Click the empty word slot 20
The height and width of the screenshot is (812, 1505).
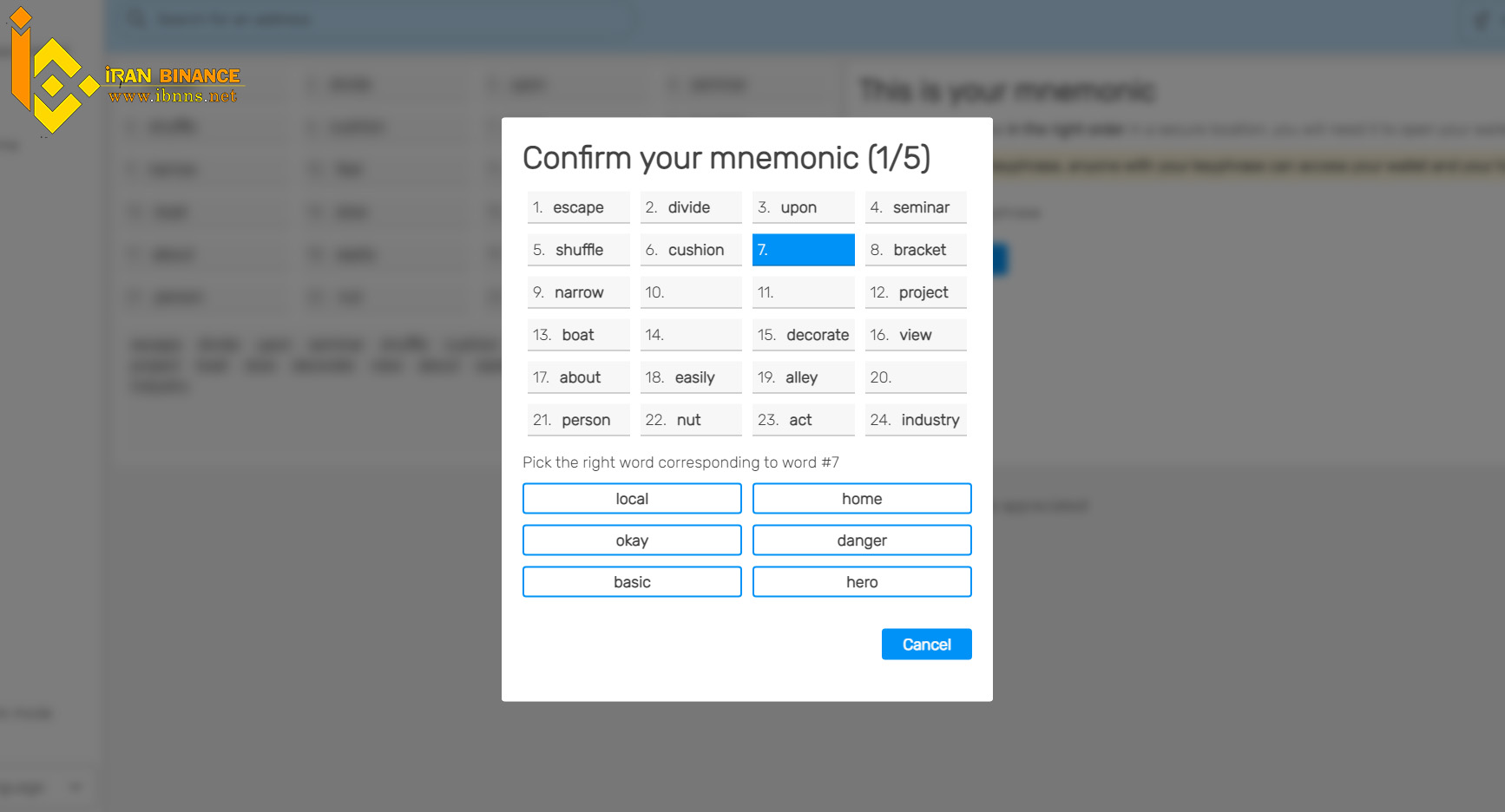click(916, 377)
